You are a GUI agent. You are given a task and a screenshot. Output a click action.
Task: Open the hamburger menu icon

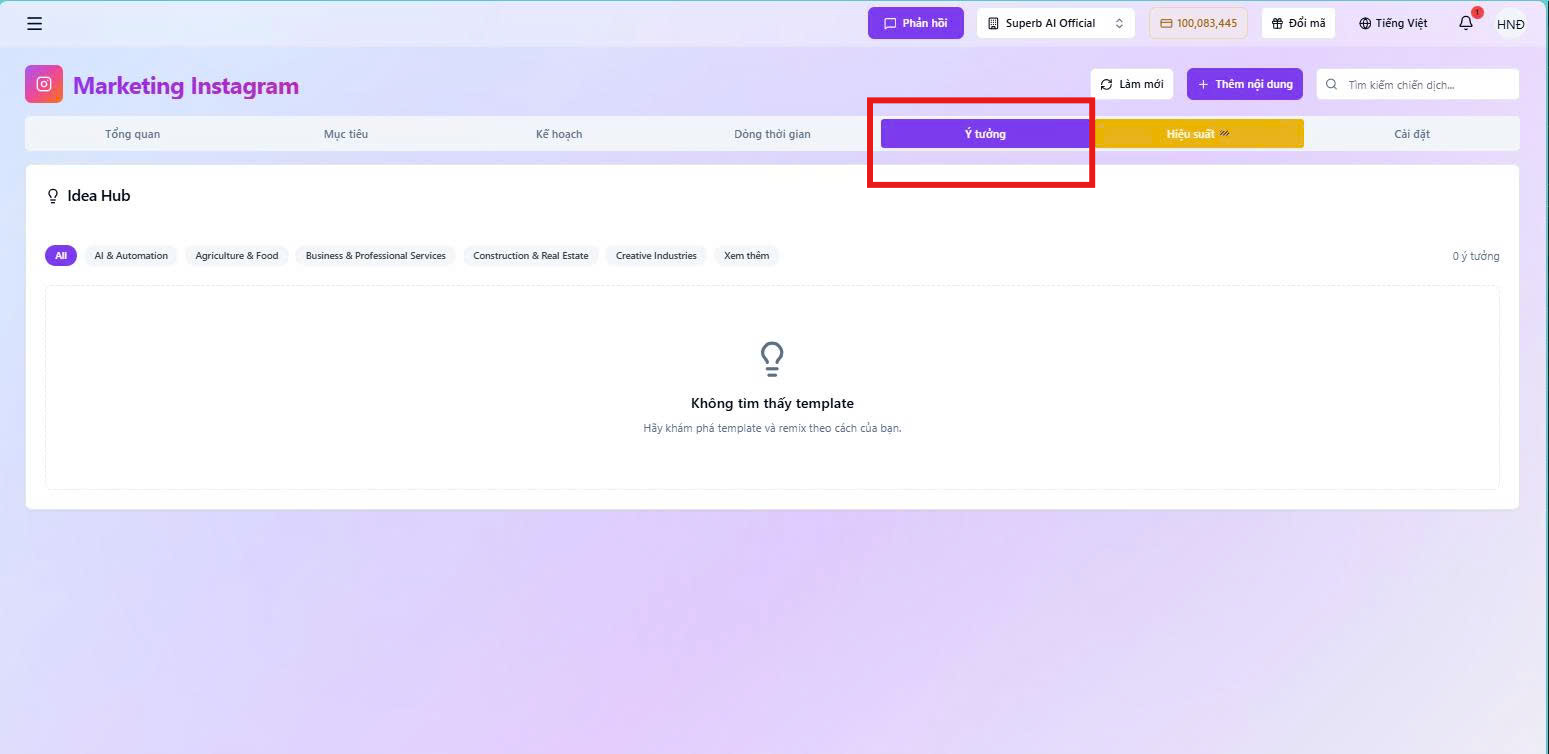click(34, 23)
